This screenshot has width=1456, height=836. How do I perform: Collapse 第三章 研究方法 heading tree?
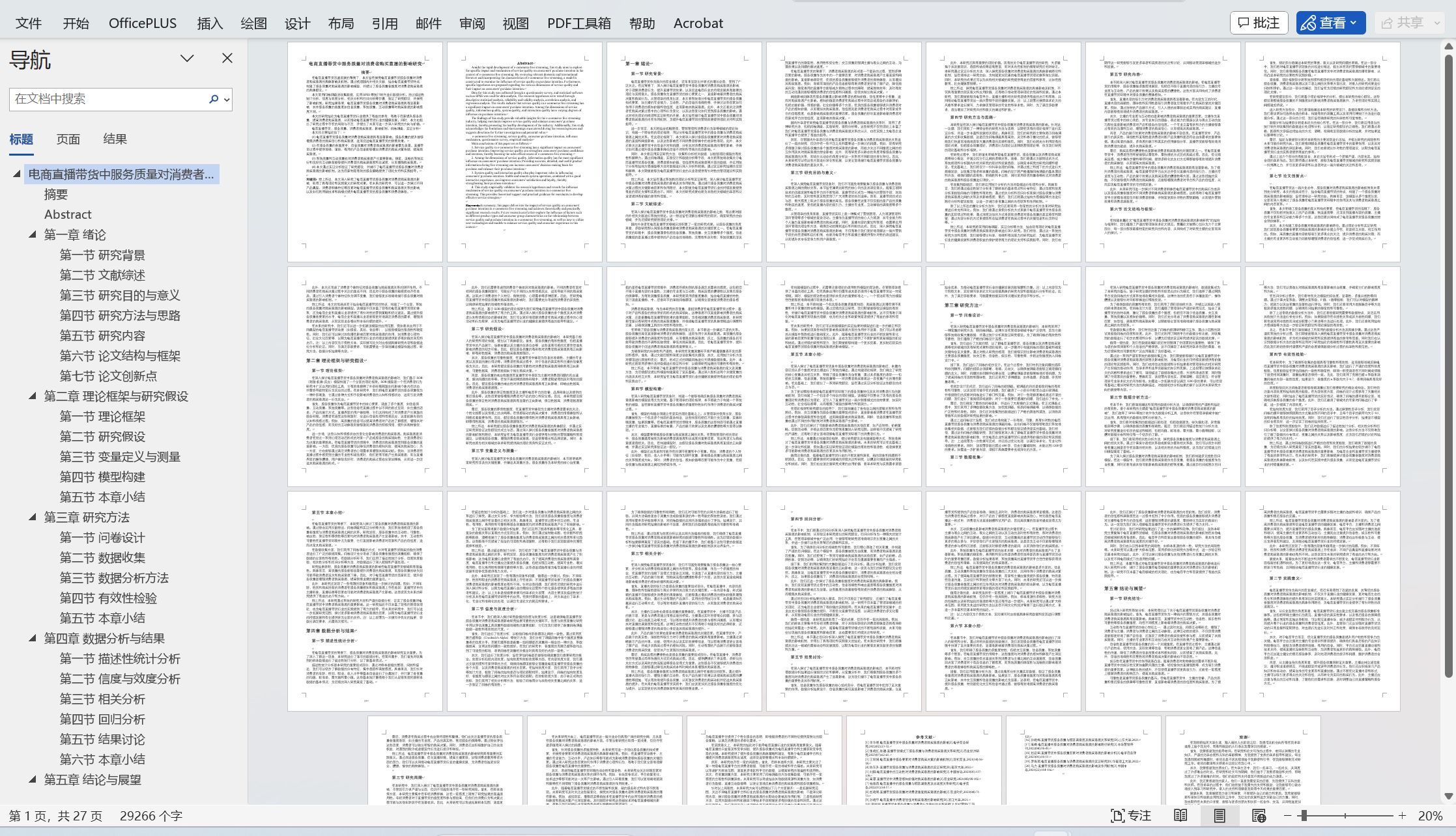coord(32,517)
